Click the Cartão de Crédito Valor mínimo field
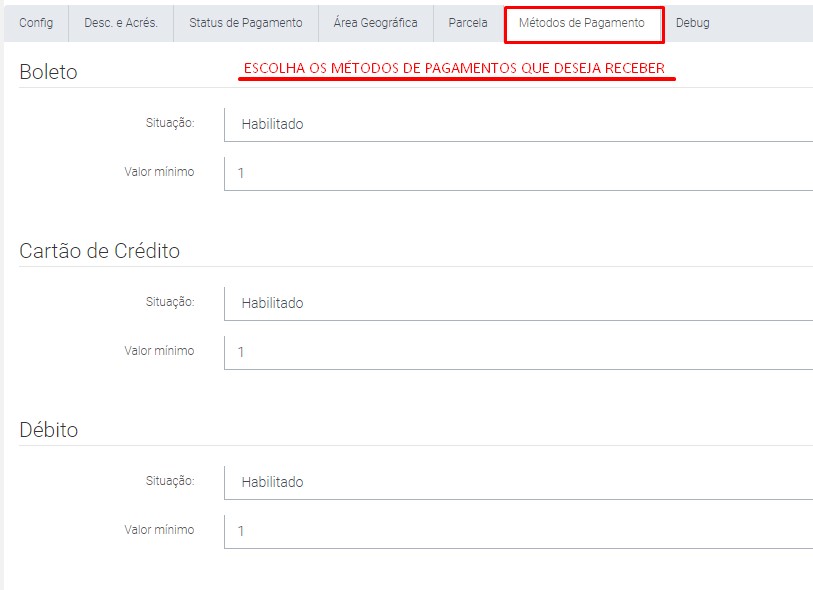813x590 pixels. 518,352
